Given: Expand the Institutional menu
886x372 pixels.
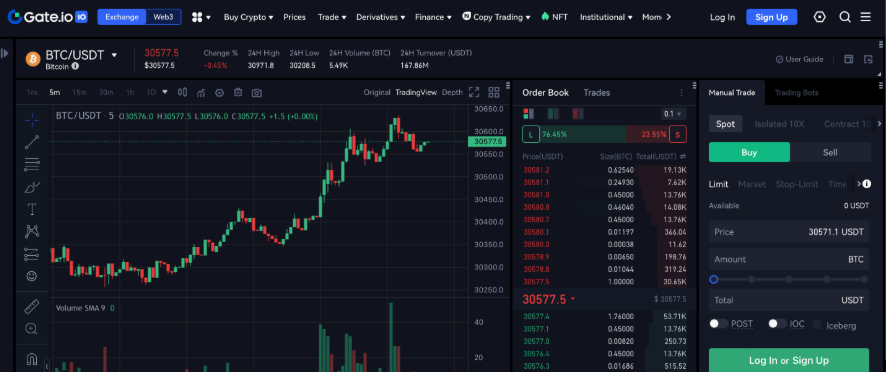Looking at the screenshot, I should pyautogui.click(x=606, y=17).
